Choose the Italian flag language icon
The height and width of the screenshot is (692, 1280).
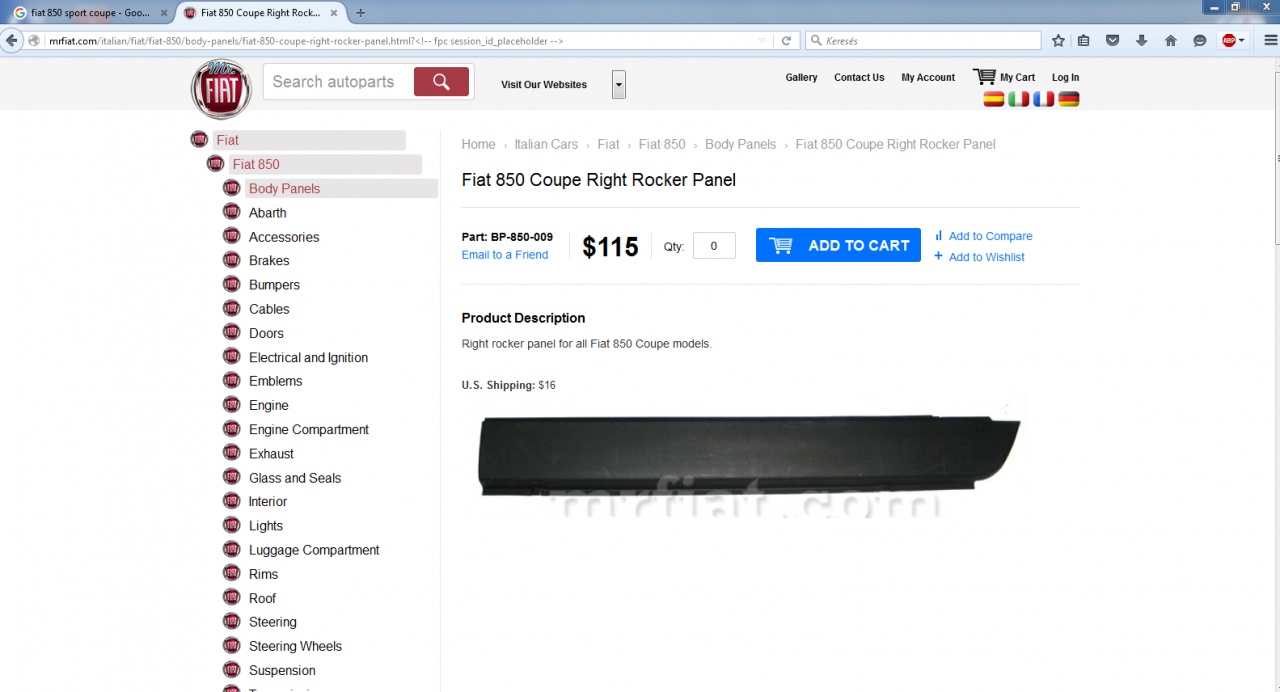[x=1018, y=99]
